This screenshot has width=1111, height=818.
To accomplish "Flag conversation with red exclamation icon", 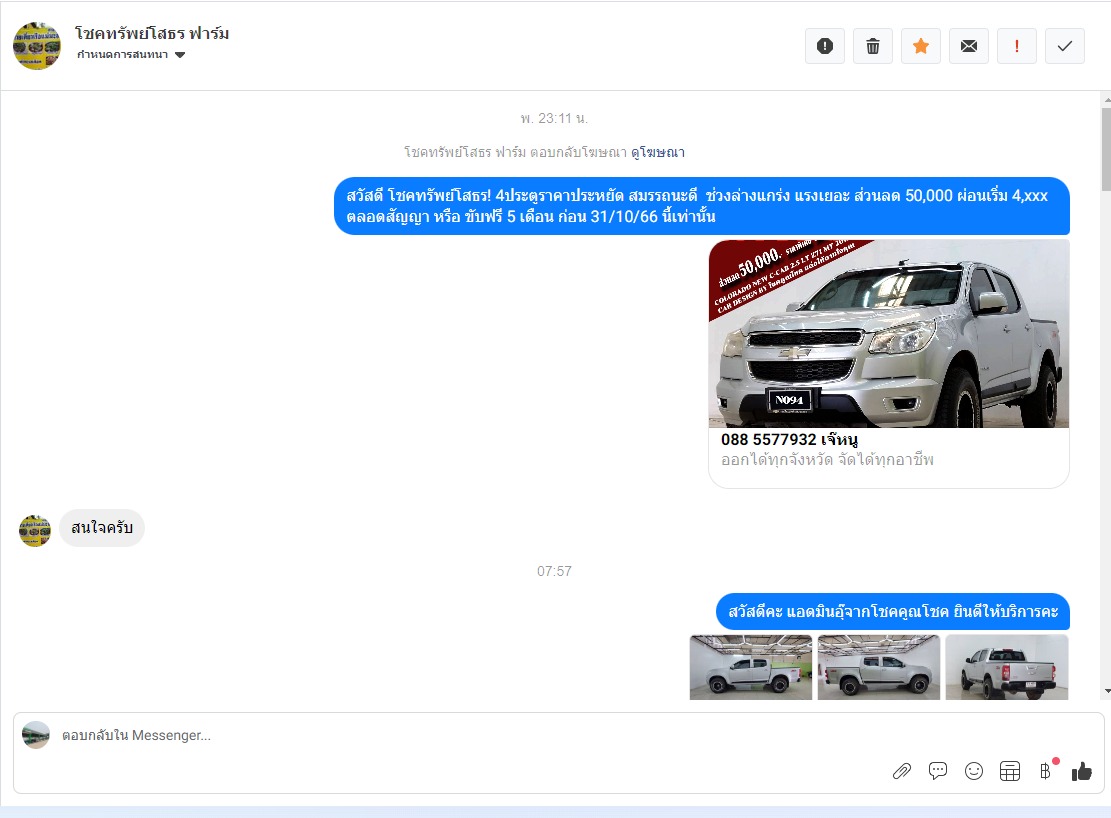I will click(x=1017, y=46).
